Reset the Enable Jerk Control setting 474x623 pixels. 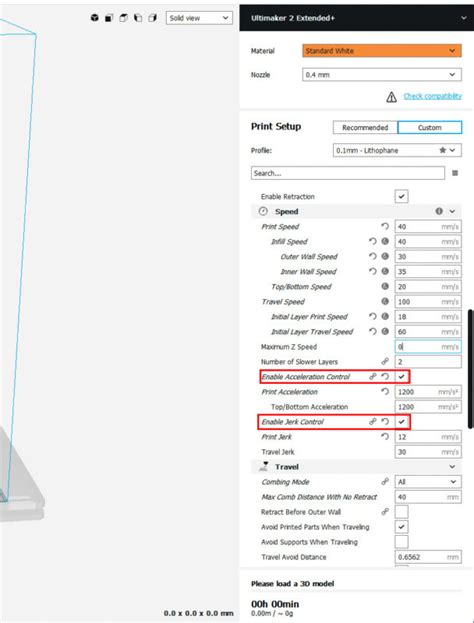[385, 422]
